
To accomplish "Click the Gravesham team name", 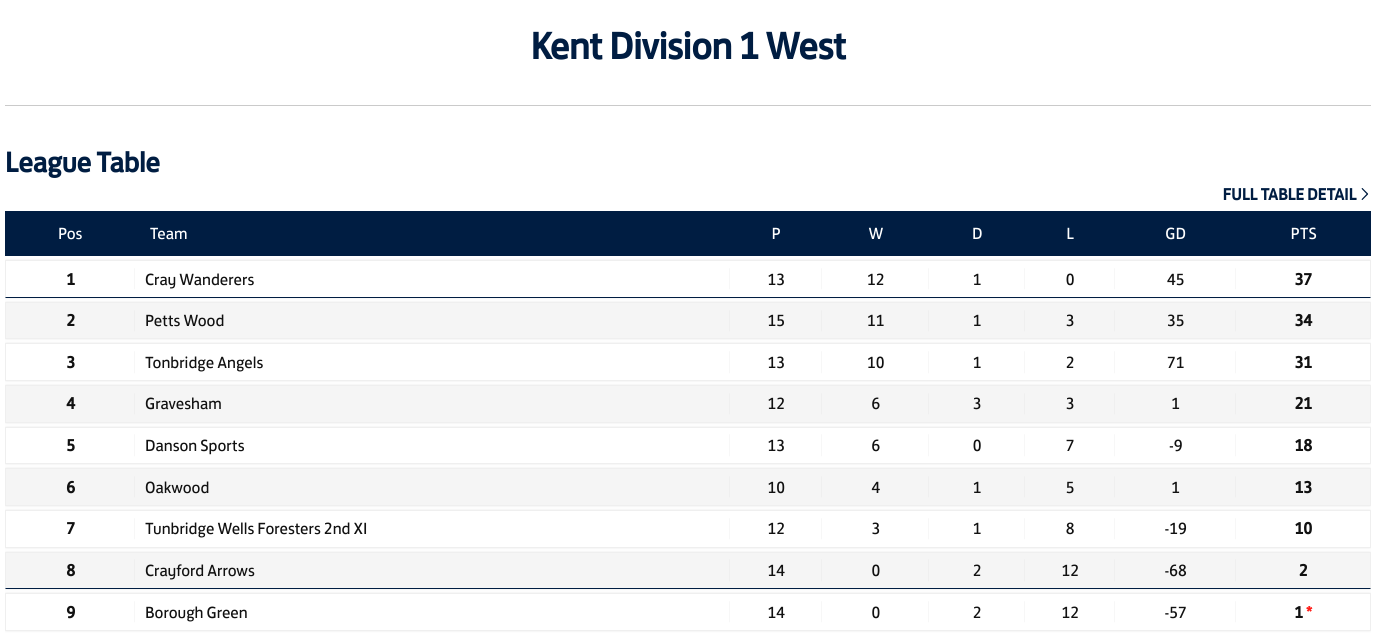I will coord(183,404).
